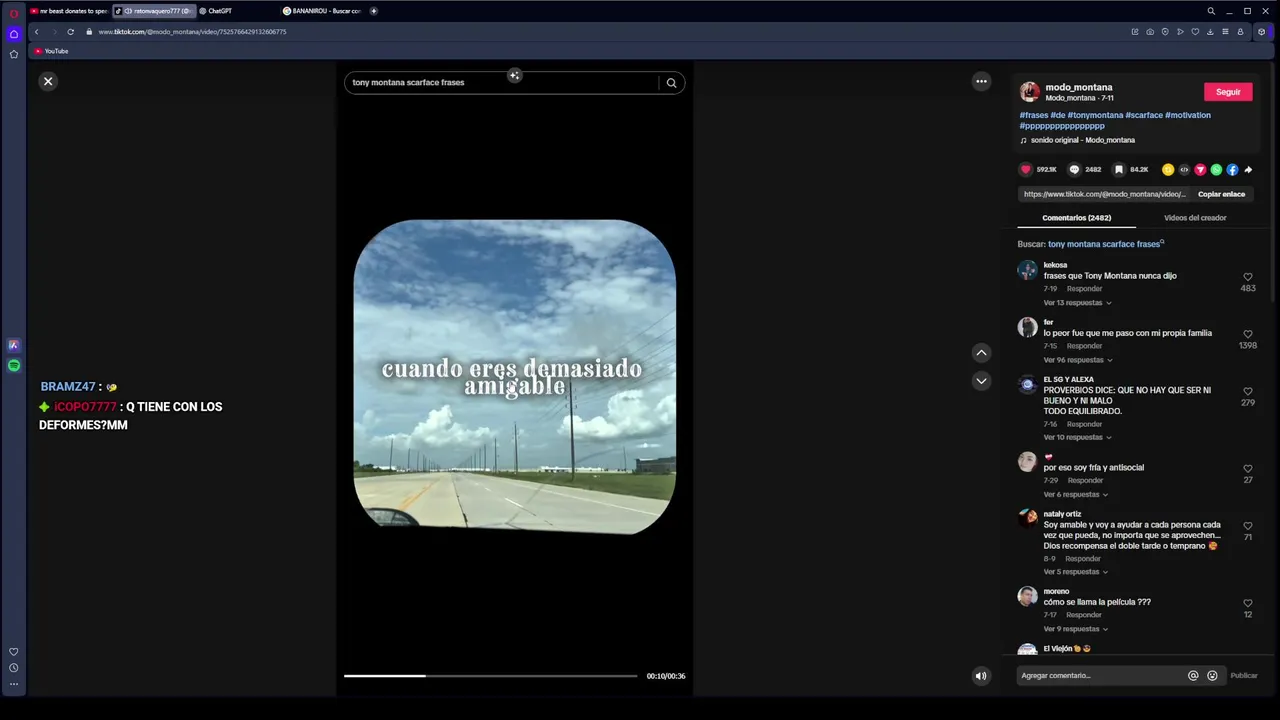Go back in browser history
1280x720 pixels.
37,32
